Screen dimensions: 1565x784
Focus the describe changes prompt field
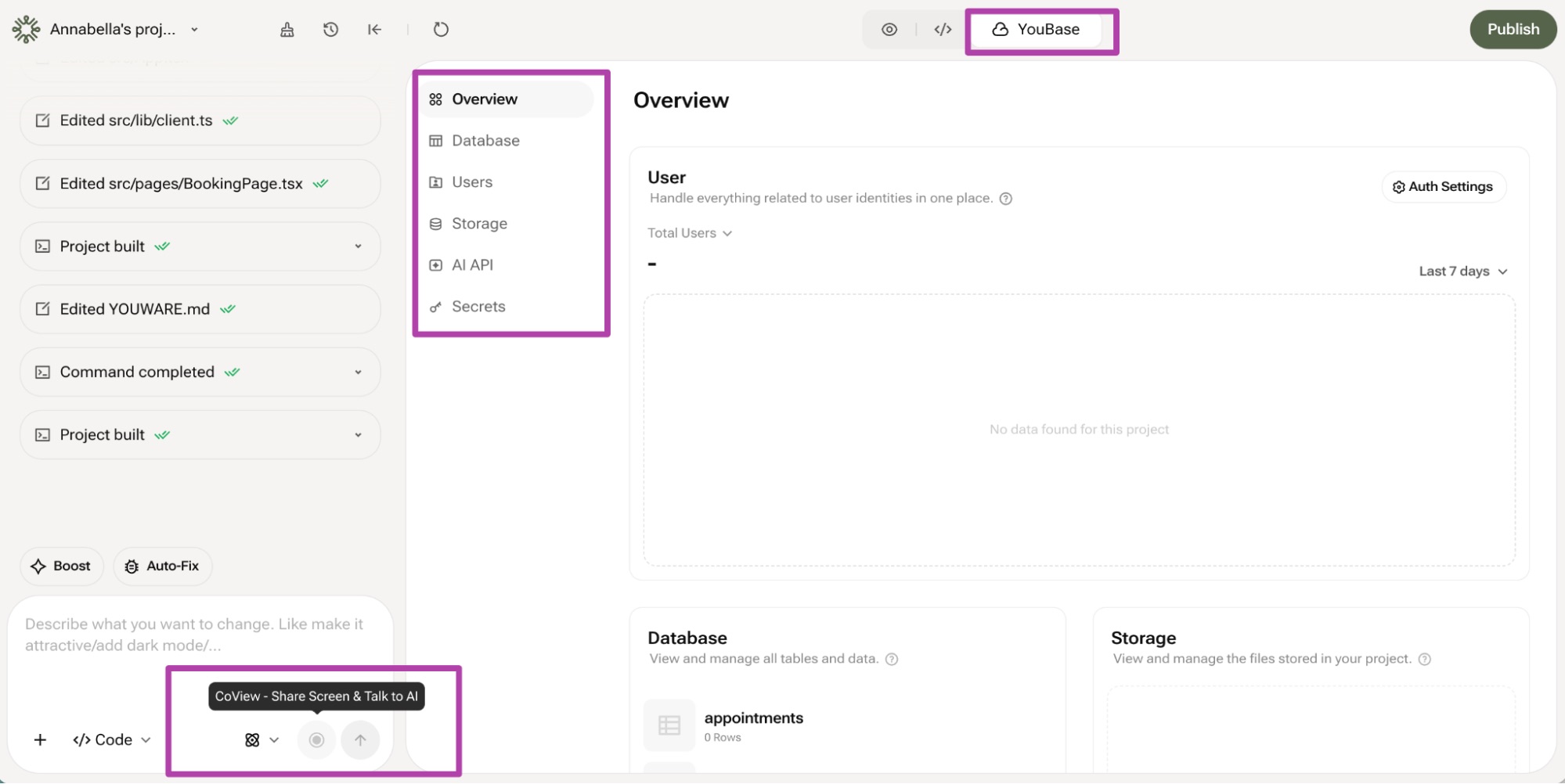(200, 635)
